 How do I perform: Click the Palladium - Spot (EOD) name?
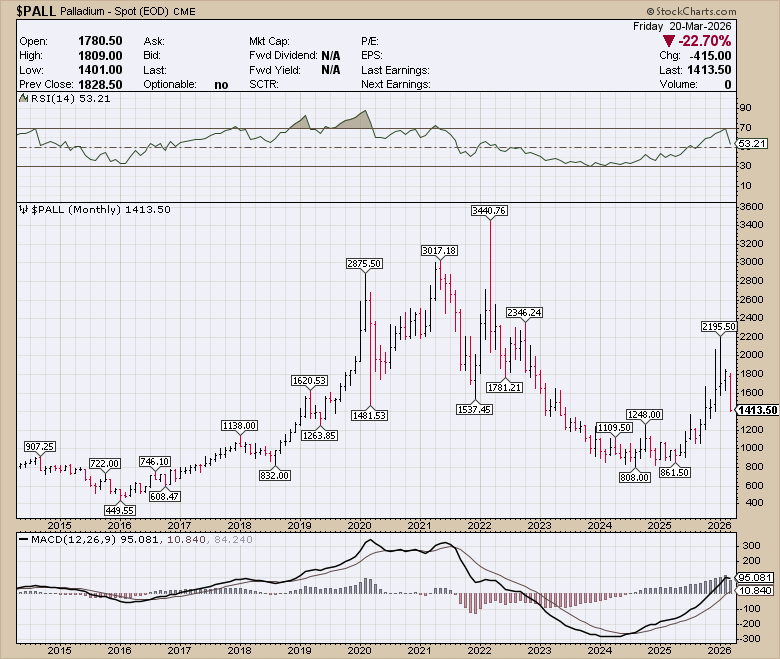114,11
